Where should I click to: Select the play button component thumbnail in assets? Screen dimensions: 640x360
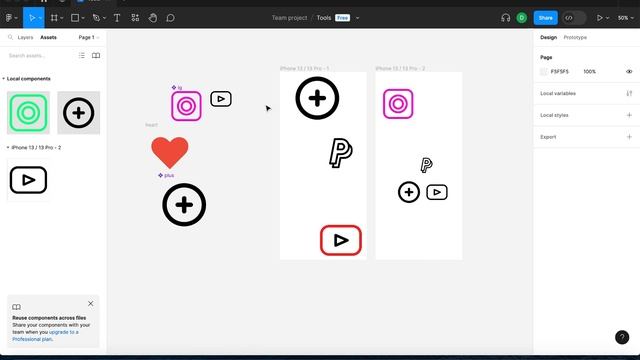click(28, 180)
